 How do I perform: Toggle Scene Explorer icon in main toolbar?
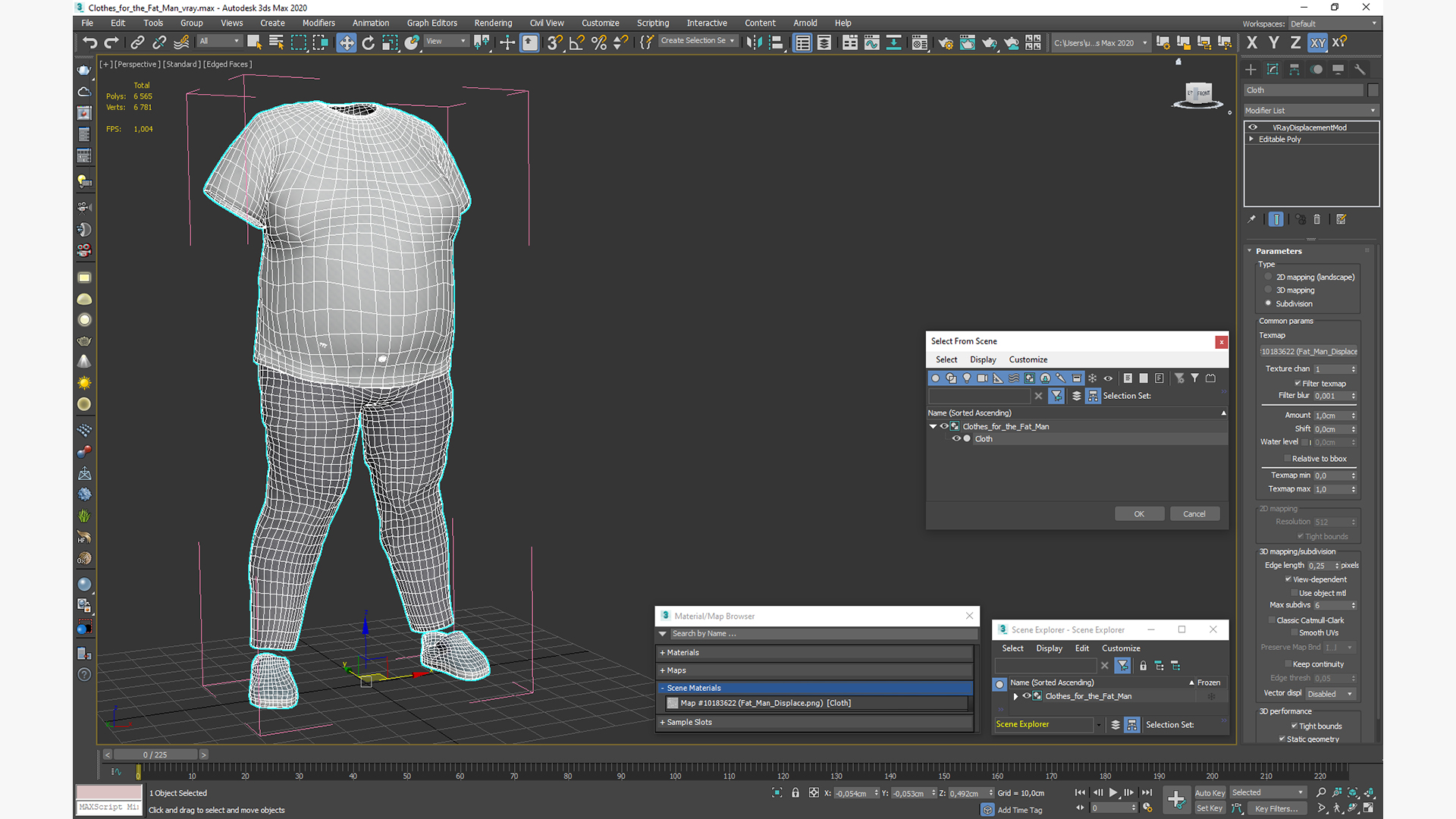802,42
